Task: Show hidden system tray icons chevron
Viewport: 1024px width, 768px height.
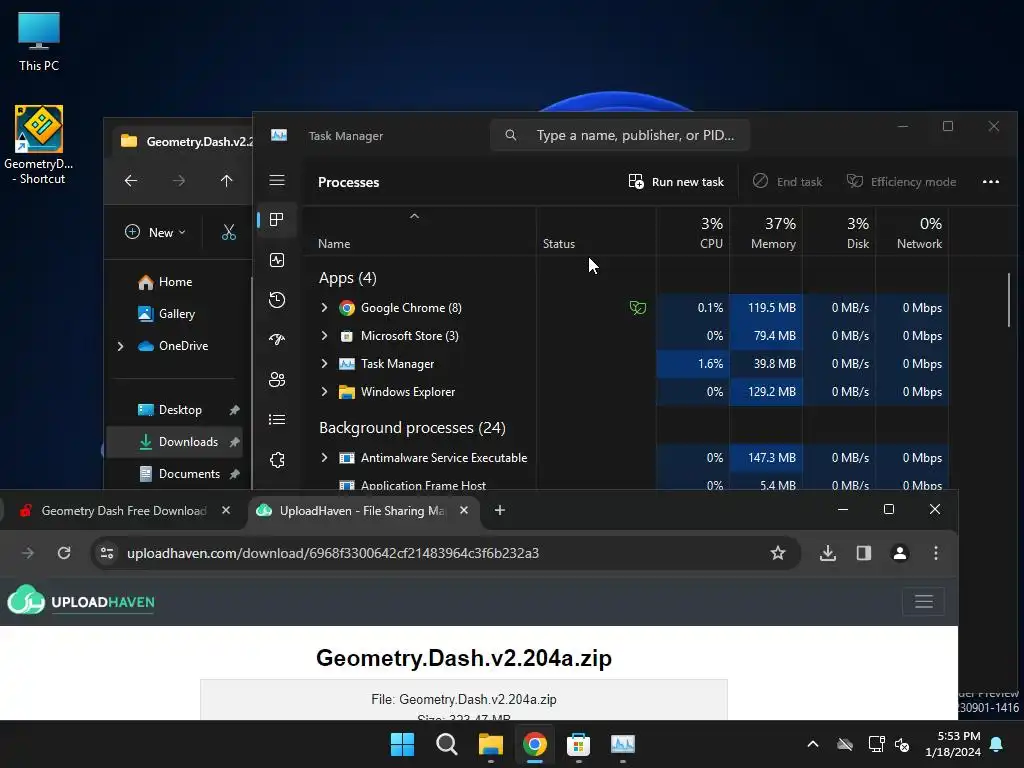Action: [812, 744]
